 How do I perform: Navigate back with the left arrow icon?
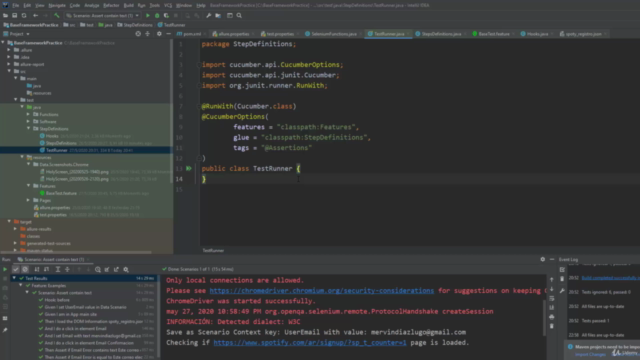36,16
